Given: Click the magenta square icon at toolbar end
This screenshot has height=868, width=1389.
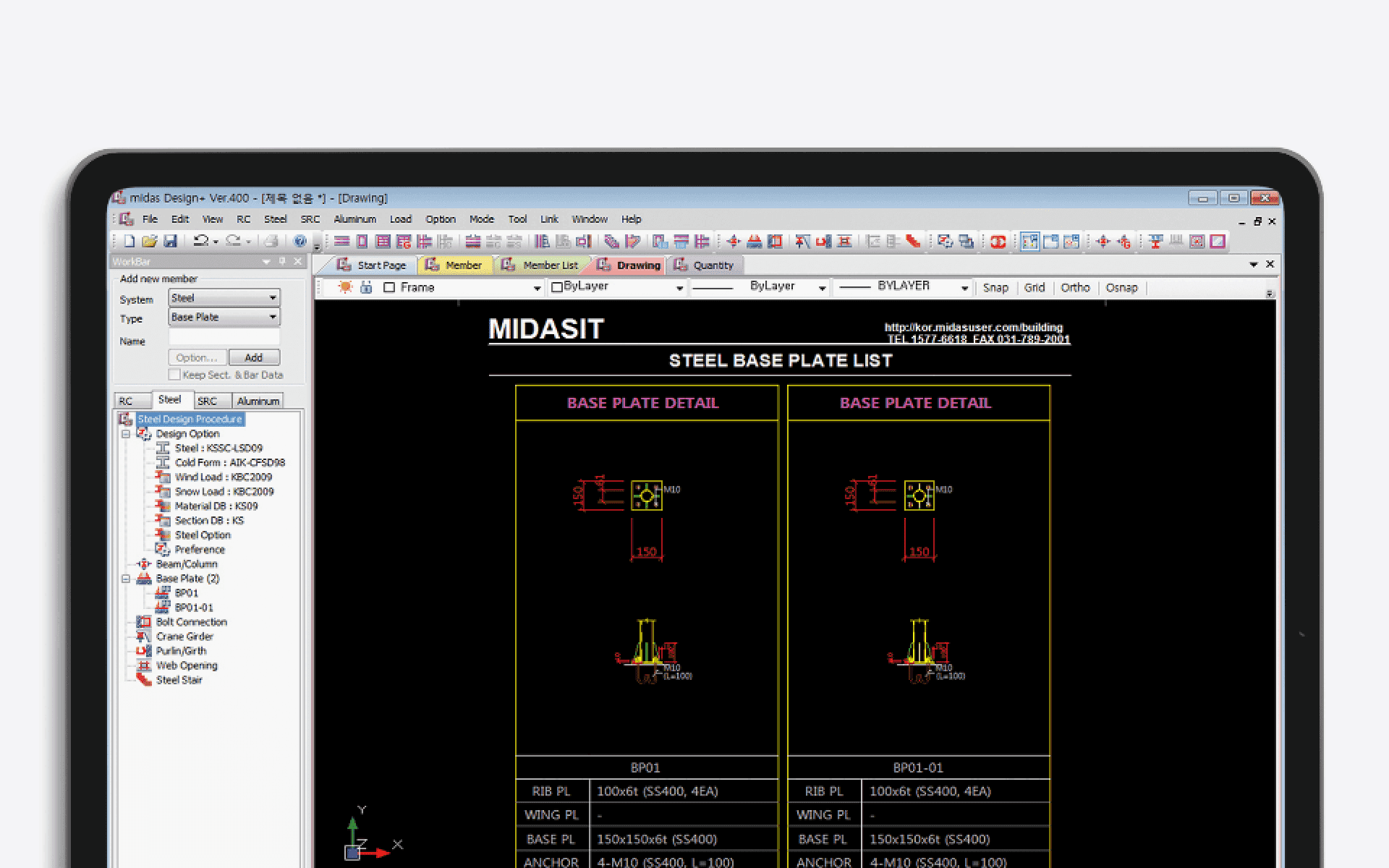Looking at the screenshot, I should tap(1218, 242).
